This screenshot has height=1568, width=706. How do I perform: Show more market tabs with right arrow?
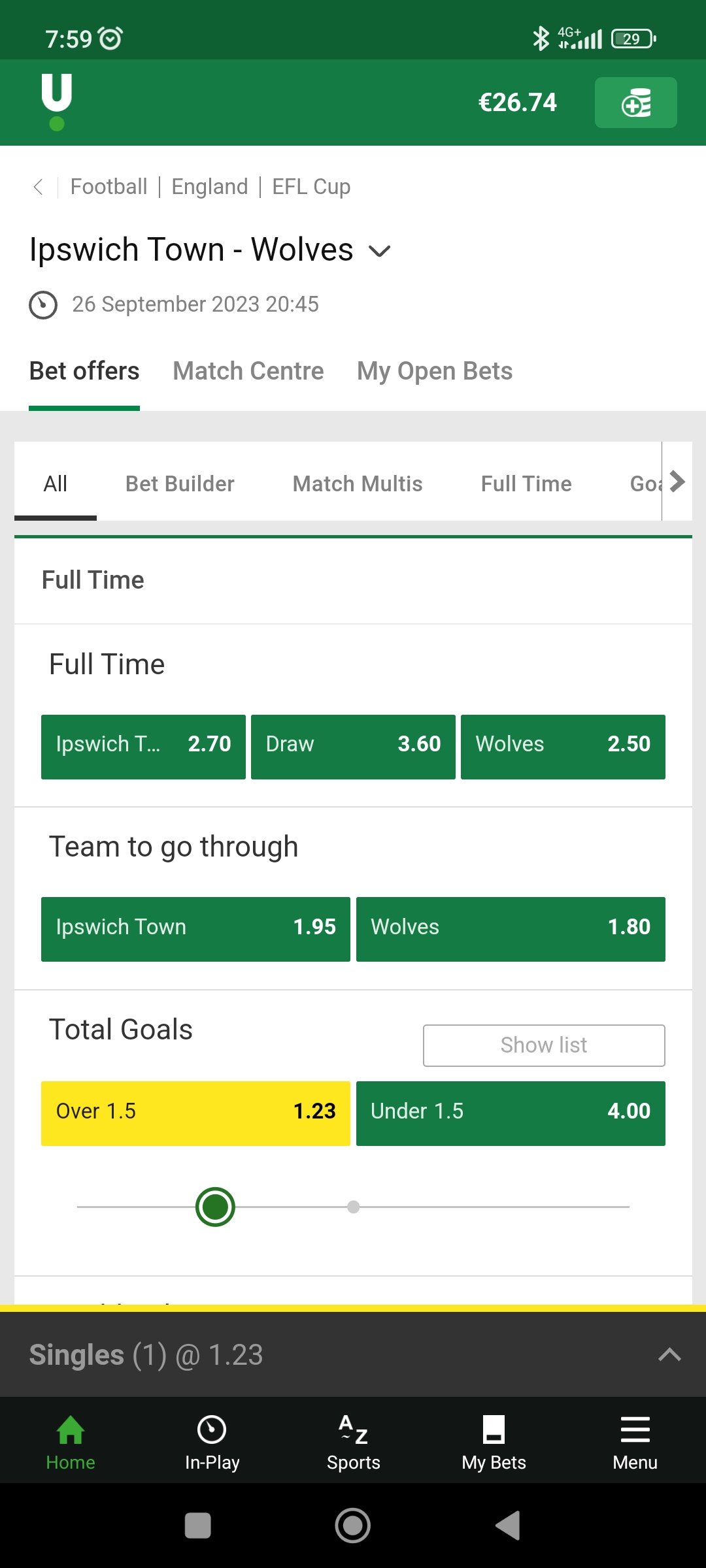pos(677,482)
